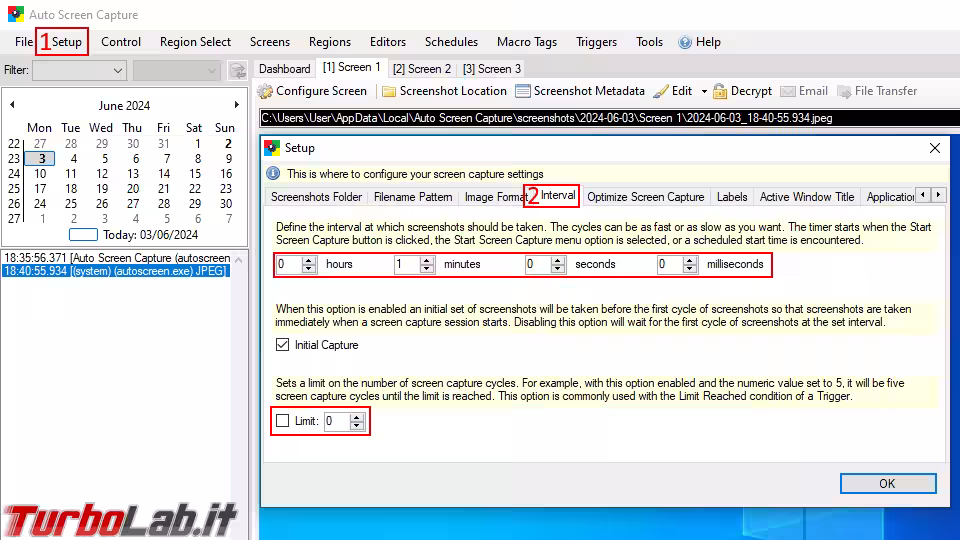Enable the Limit checkbox
Viewport: 960px width, 540px height.
coord(282,421)
